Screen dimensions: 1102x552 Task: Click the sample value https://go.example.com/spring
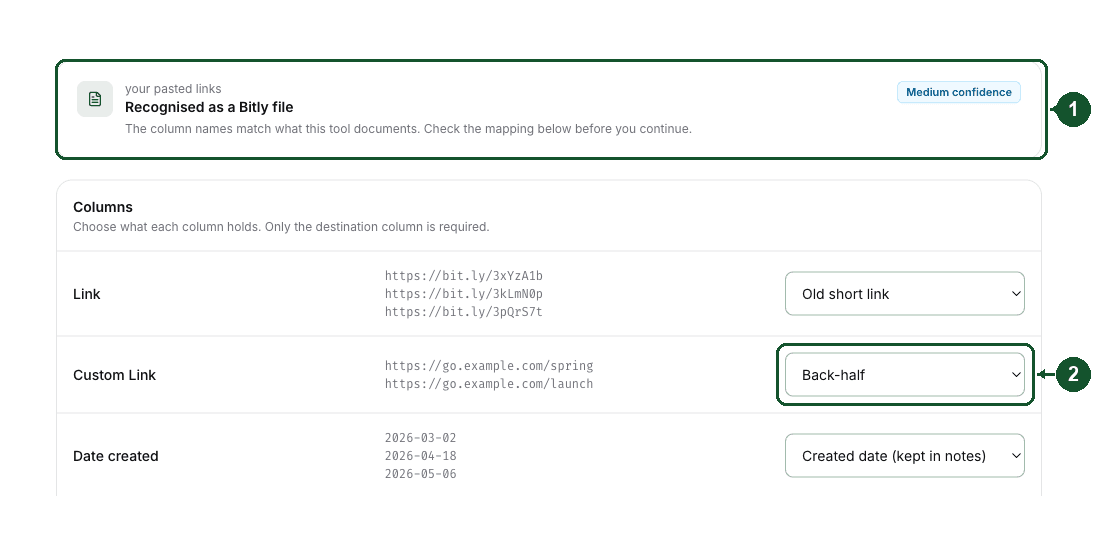pos(489,366)
